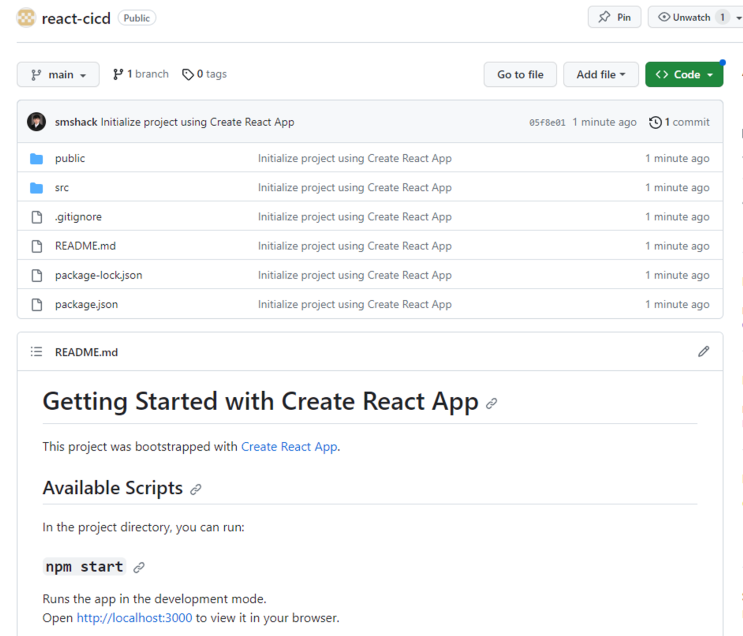The width and height of the screenshot is (743, 636).
Task: Open commit message in the src row
Action: click(354, 188)
